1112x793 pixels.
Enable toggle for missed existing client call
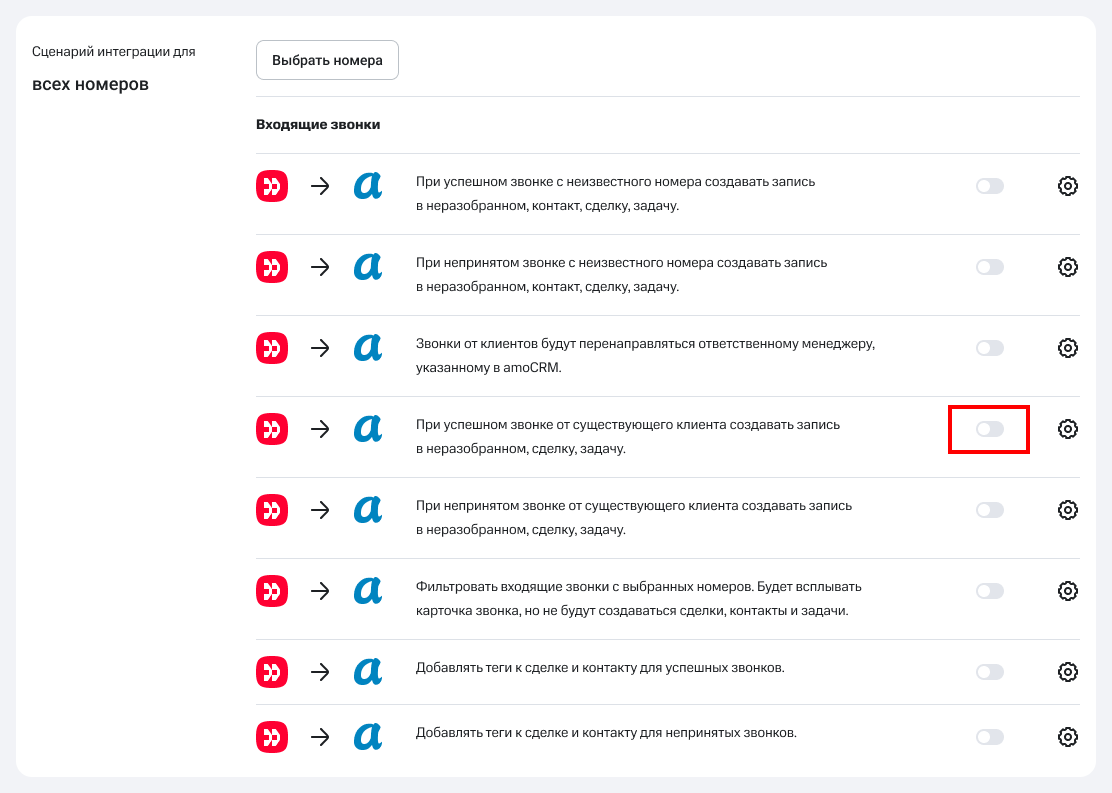coord(989,510)
